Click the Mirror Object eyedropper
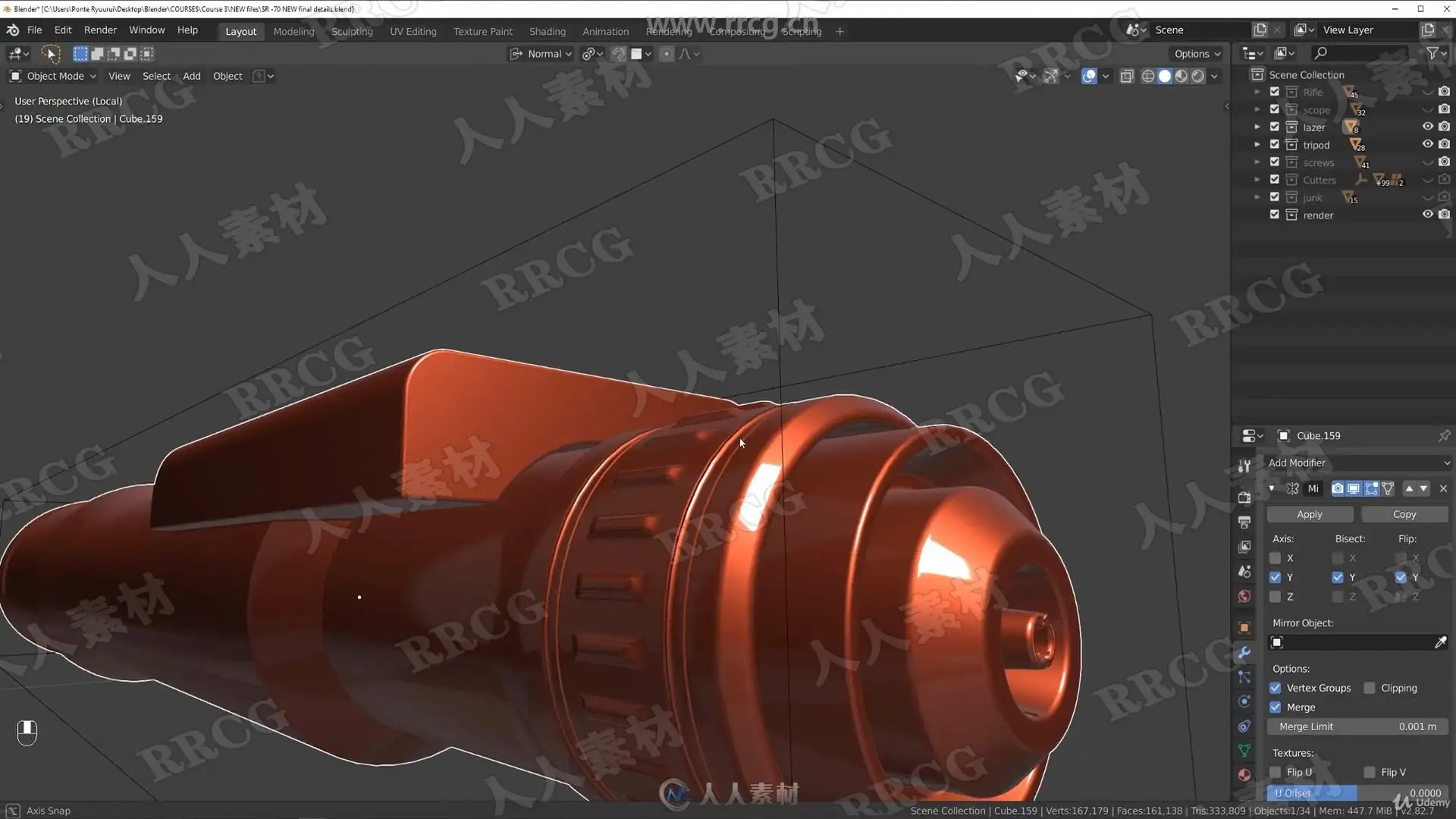Image resolution: width=1456 pixels, height=819 pixels. coord(1440,642)
